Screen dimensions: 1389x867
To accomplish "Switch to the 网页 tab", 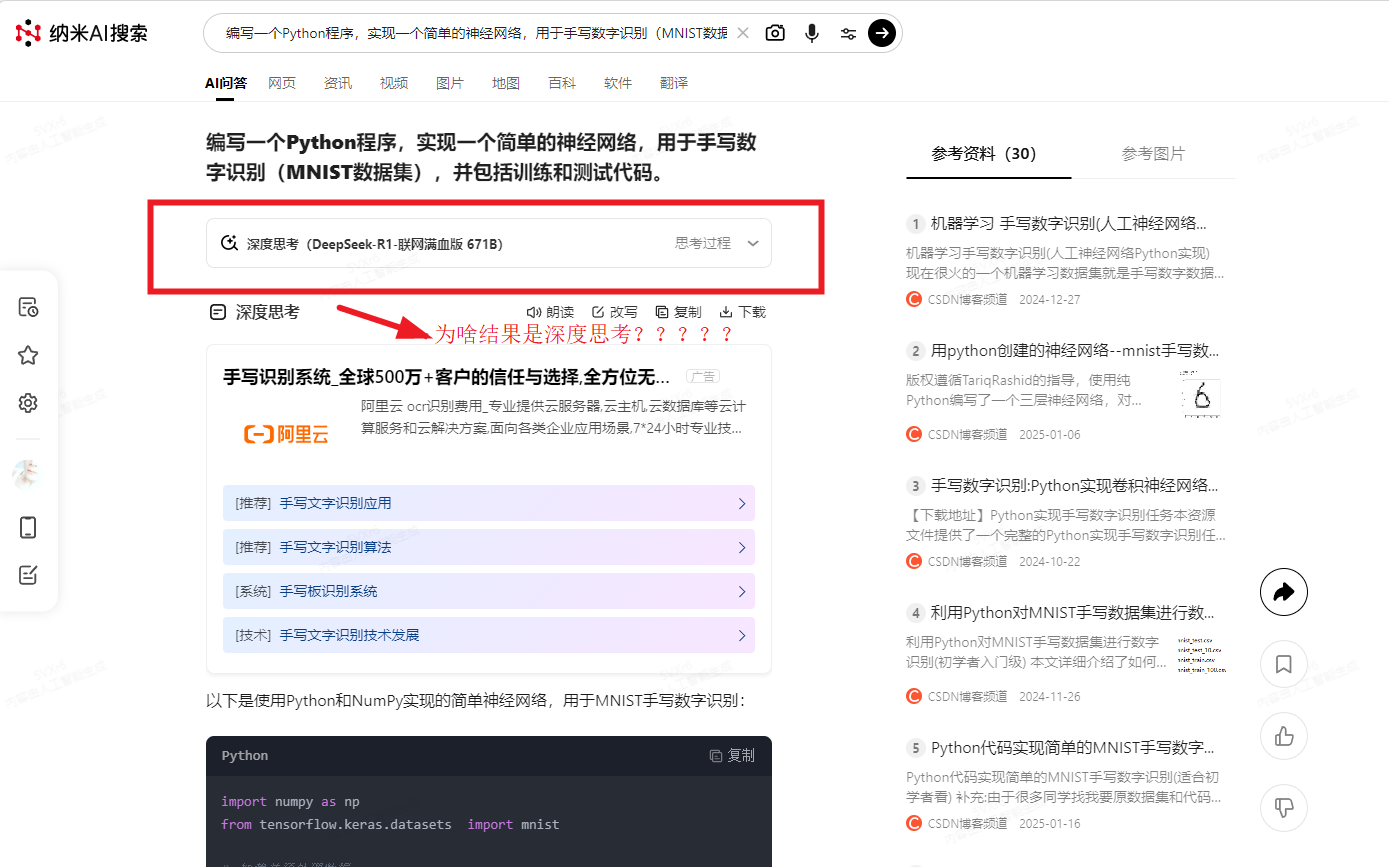I will [282, 83].
